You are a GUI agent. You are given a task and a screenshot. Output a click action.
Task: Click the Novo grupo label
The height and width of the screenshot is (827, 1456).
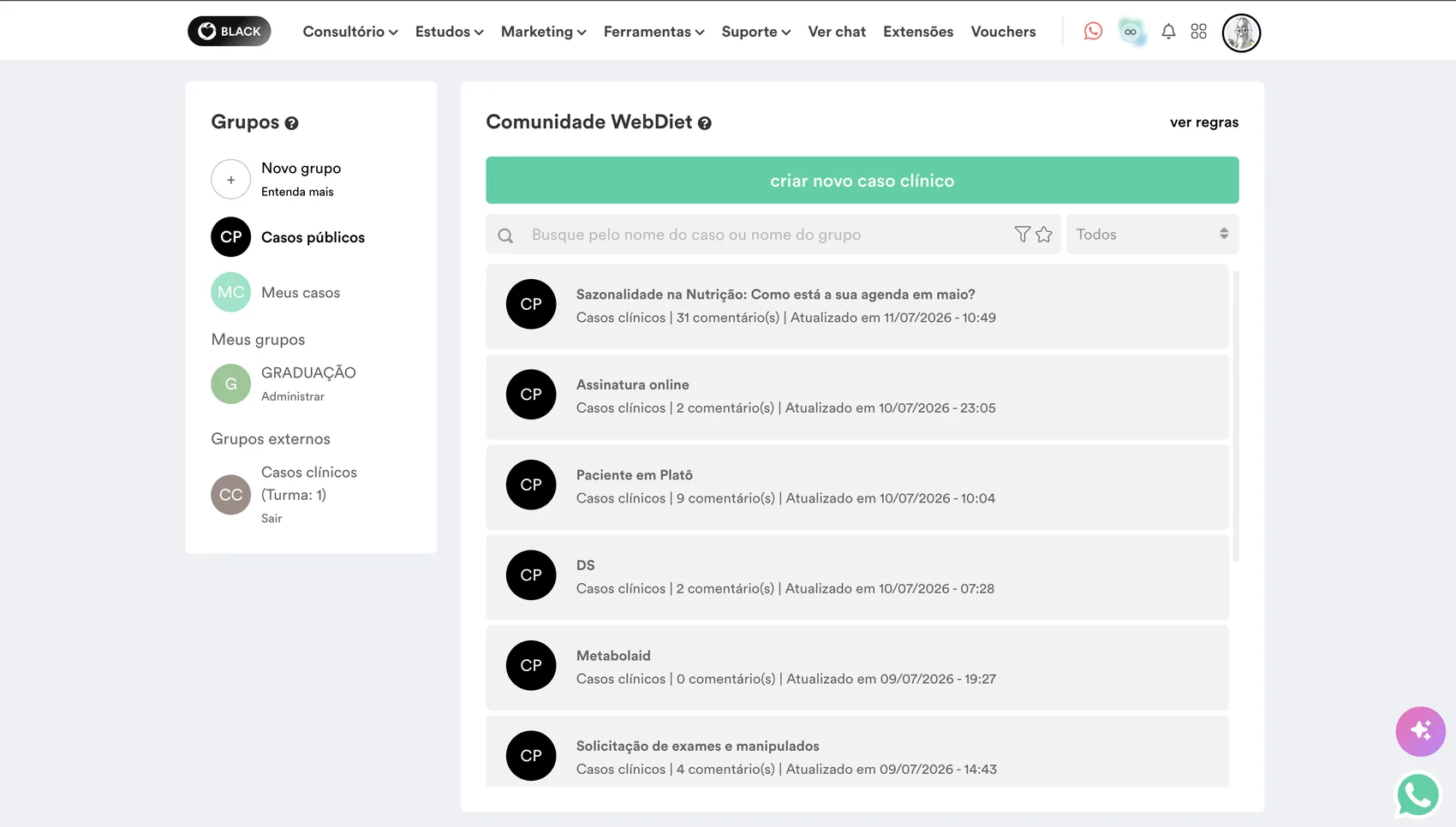301,169
